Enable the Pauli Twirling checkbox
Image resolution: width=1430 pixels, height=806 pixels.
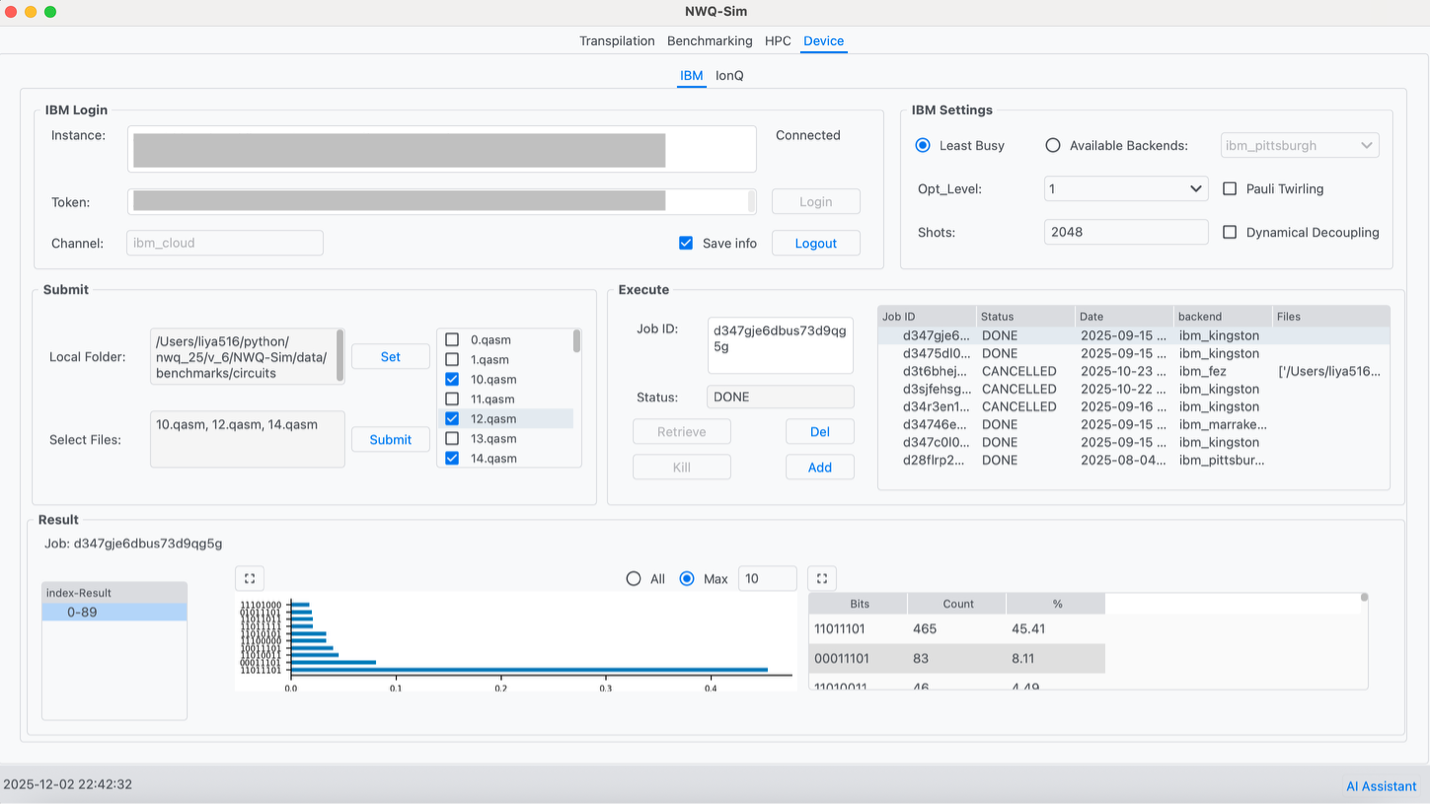[1230, 189]
